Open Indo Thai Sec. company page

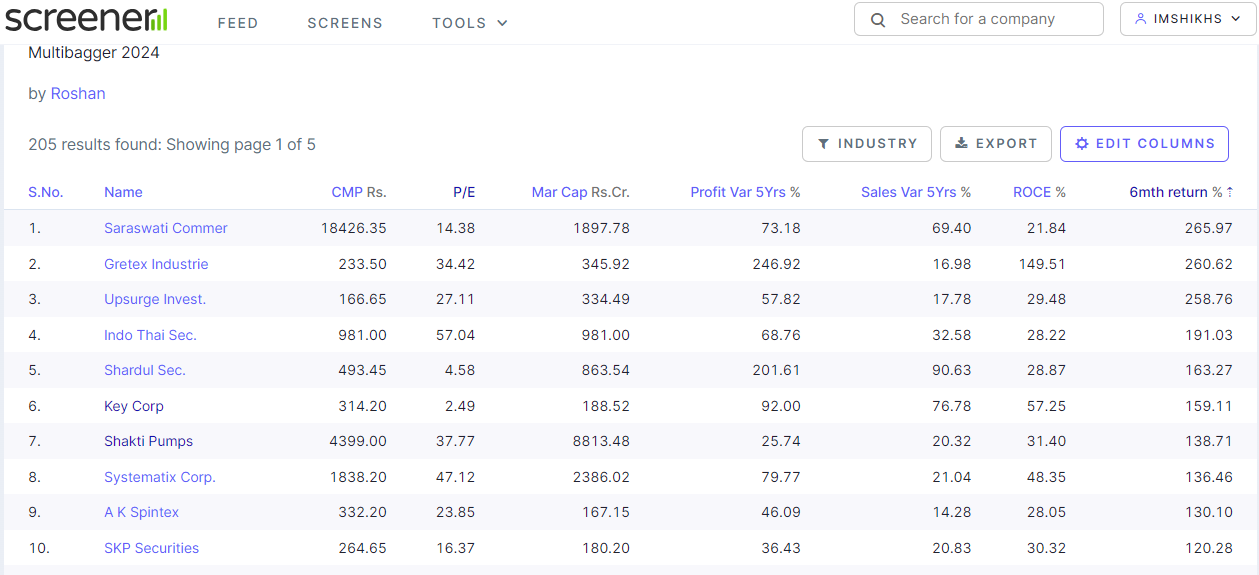coord(150,335)
